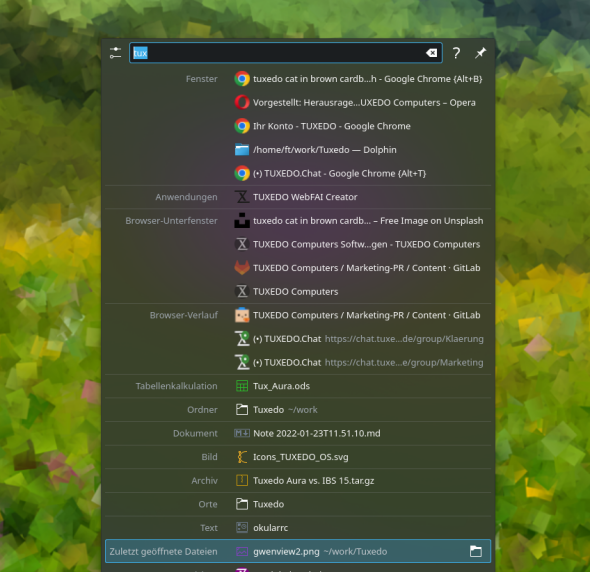
Task: Open TUXEDO.Chat Marketing group history entry
Action: click(x=298, y=362)
